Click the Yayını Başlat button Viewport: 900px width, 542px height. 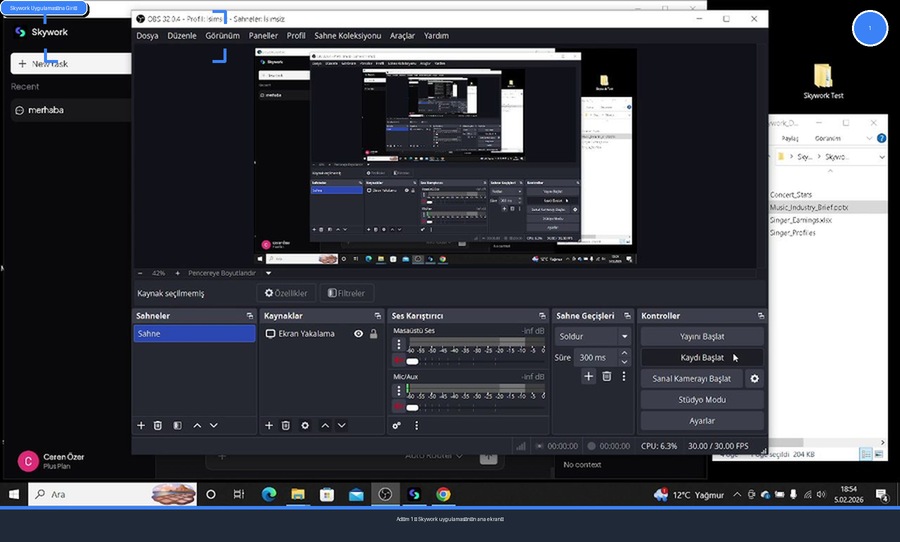pyautogui.click(x=702, y=336)
